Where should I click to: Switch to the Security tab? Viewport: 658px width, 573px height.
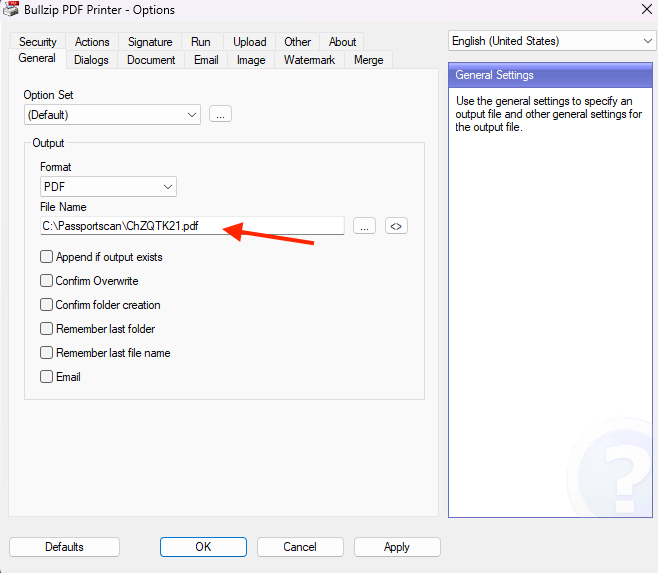[38, 42]
